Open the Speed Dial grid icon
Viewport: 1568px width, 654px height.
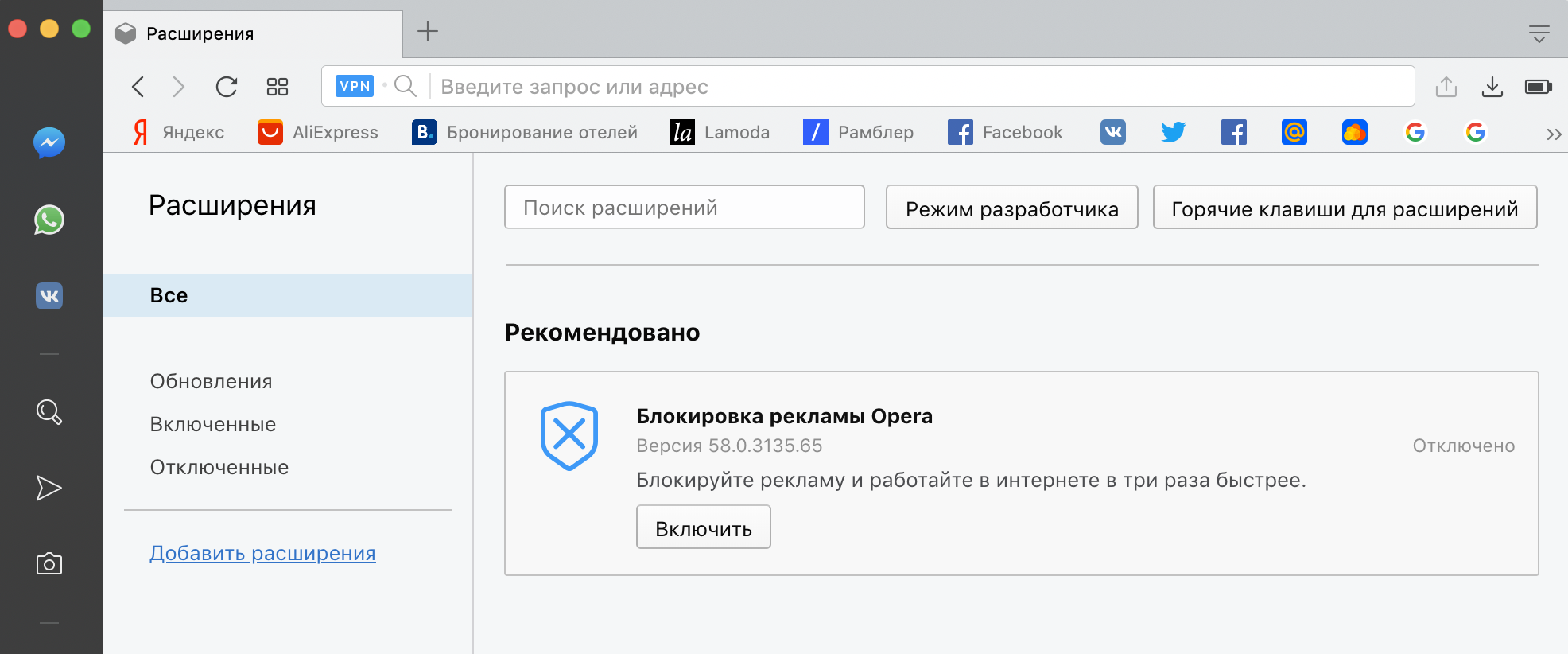[277, 87]
